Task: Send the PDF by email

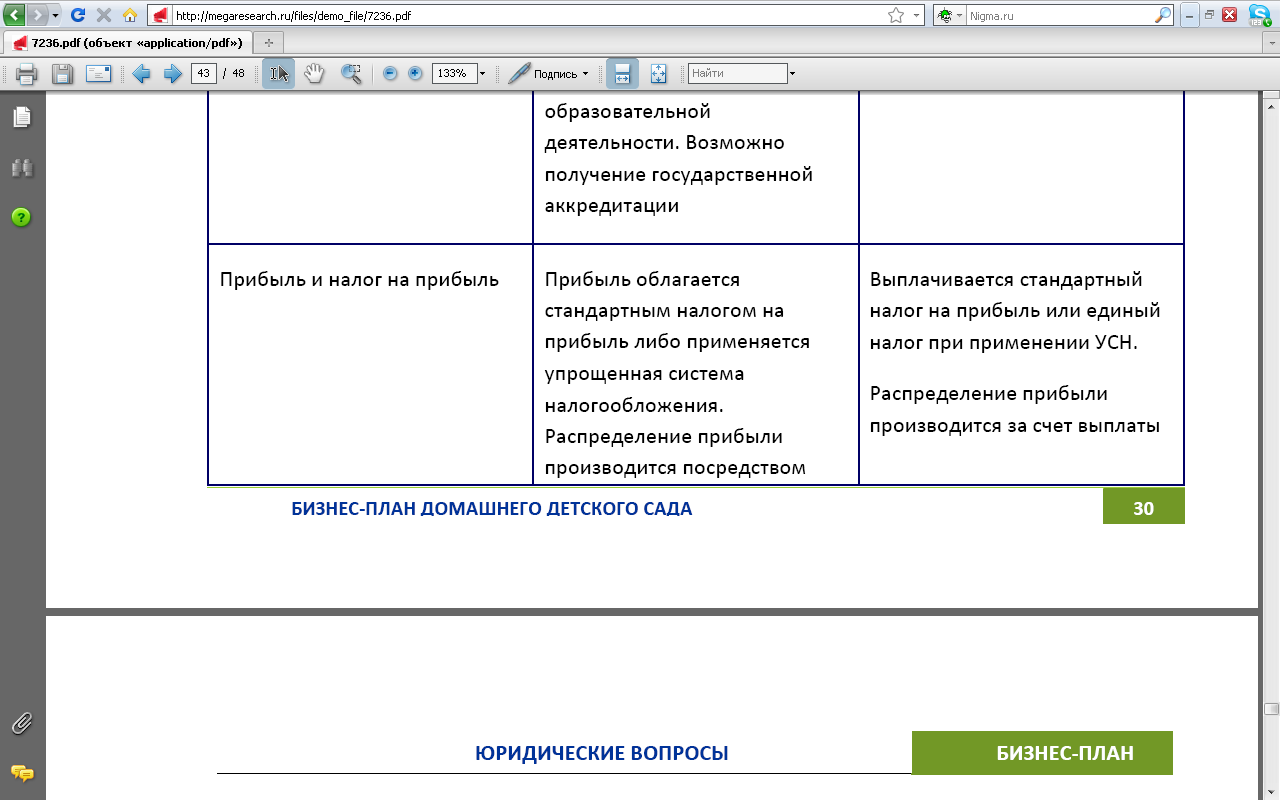Action: tap(98, 73)
